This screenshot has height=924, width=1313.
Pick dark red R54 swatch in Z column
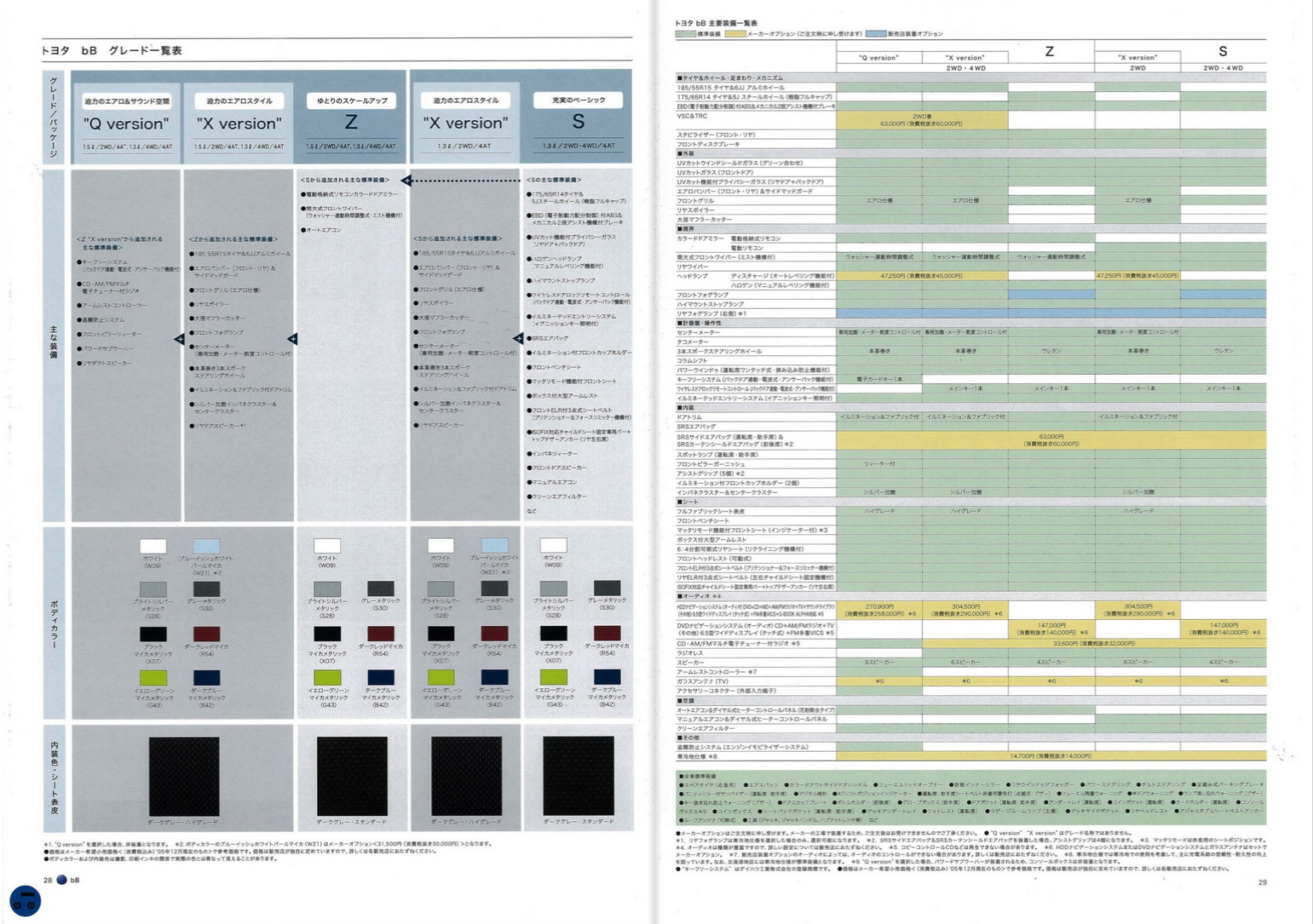click(x=380, y=634)
